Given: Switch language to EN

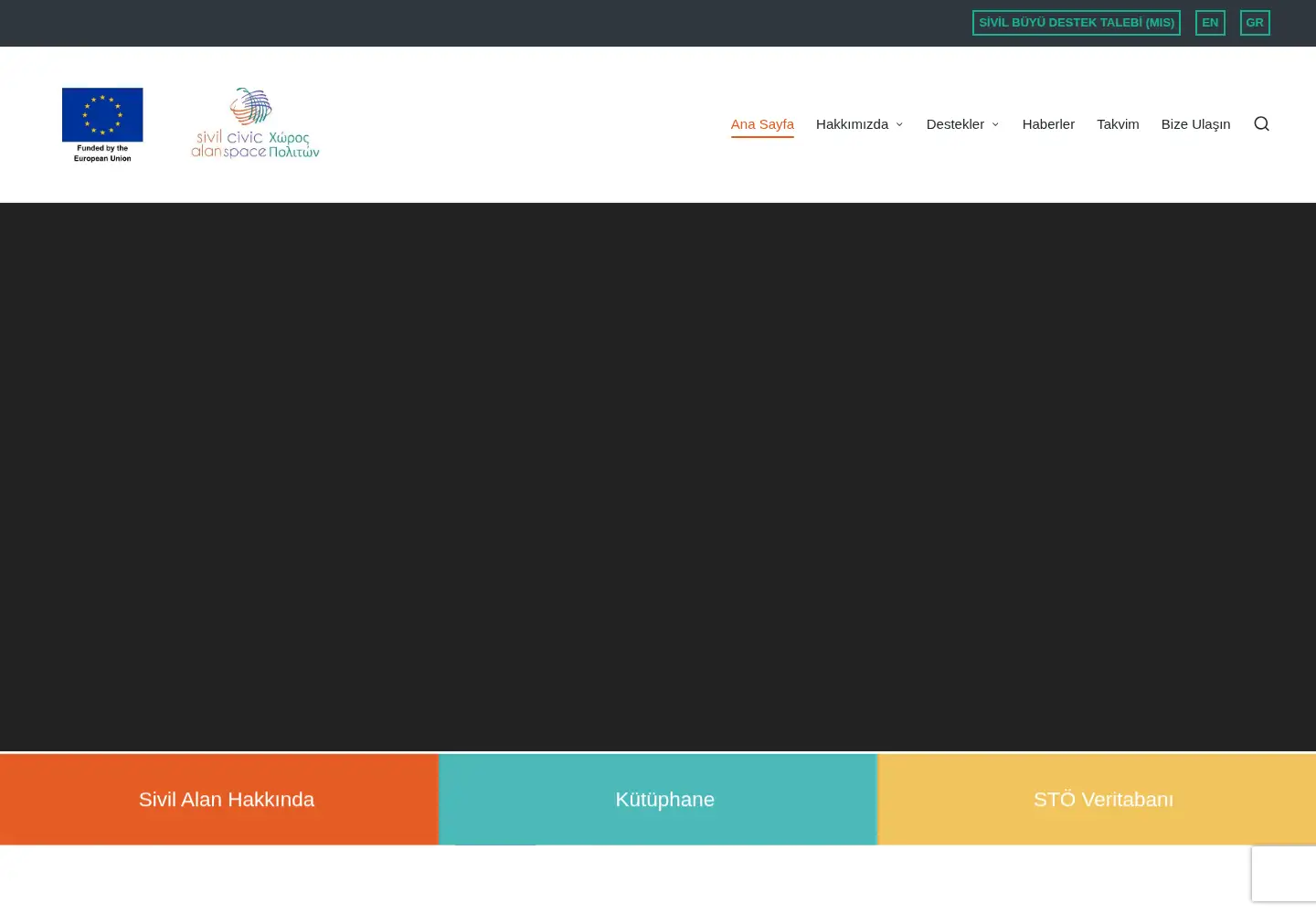Looking at the screenshot, I should [1210, 23].
